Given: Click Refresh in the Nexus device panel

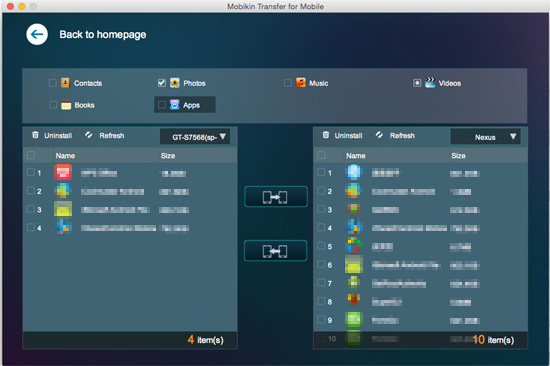Looking at the screenshot, I should point(402,135).
